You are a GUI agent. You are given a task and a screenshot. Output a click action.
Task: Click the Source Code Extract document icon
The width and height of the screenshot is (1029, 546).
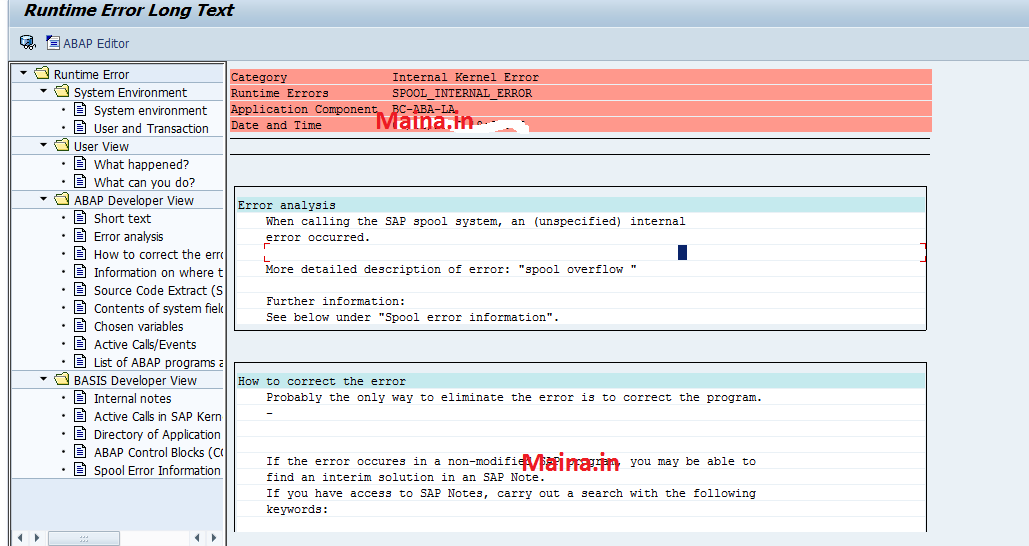[x=80, y=289]
